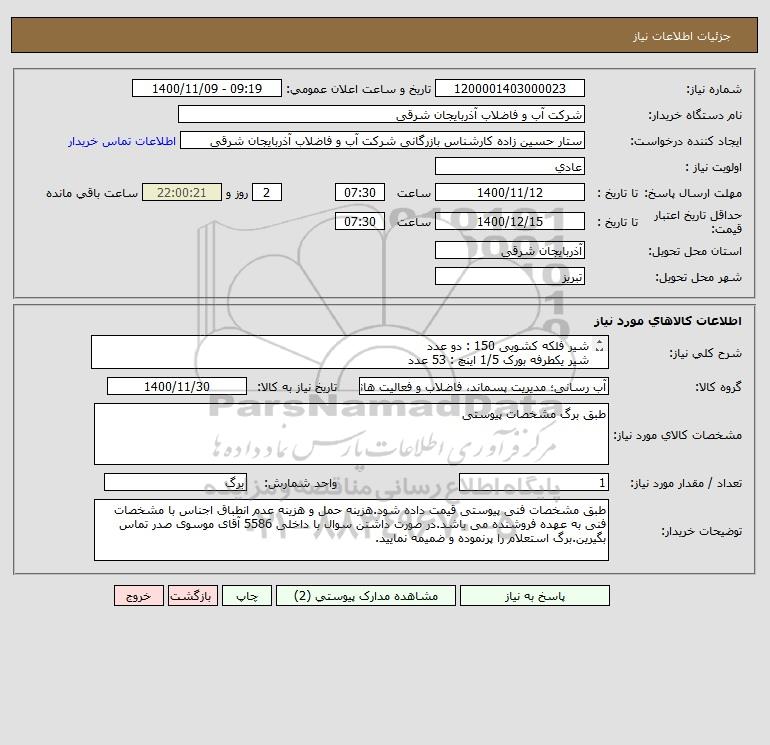Click the چاپ print button

pyautogui.click(x=247, y=596)
